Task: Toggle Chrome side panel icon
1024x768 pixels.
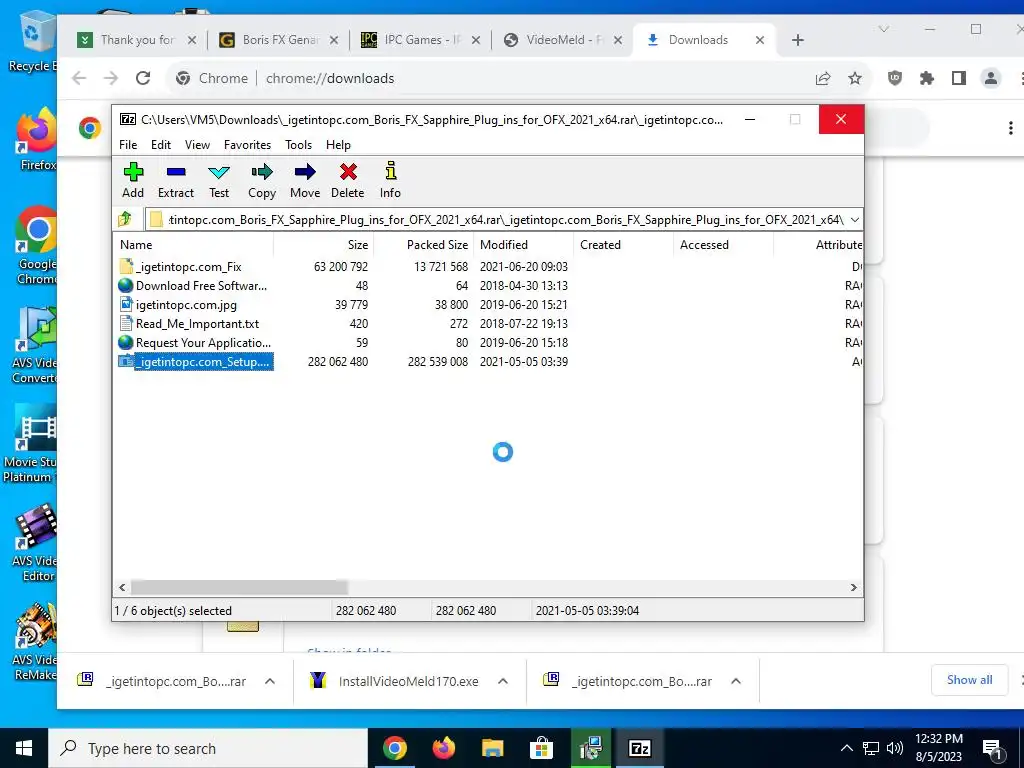Action: coord(959,78)
